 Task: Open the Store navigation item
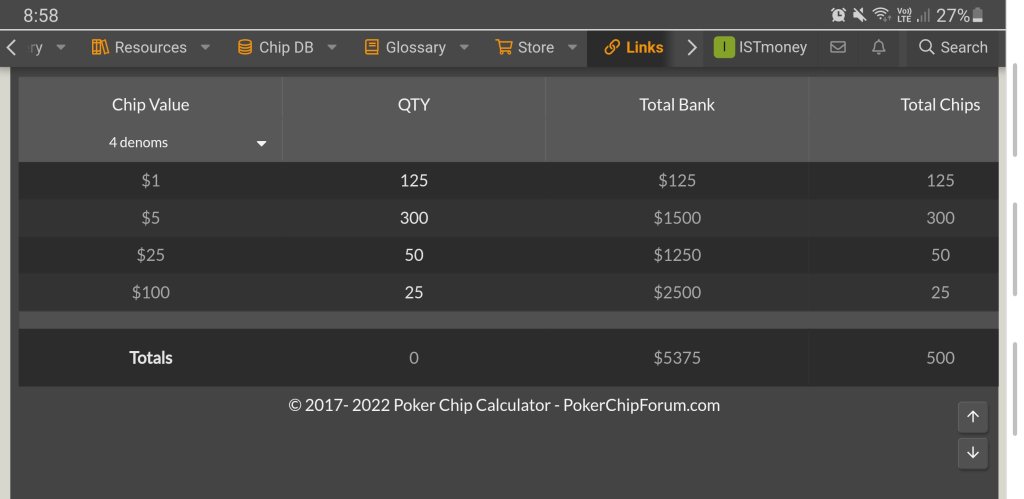pyautogui.click(x=526, y=47)
